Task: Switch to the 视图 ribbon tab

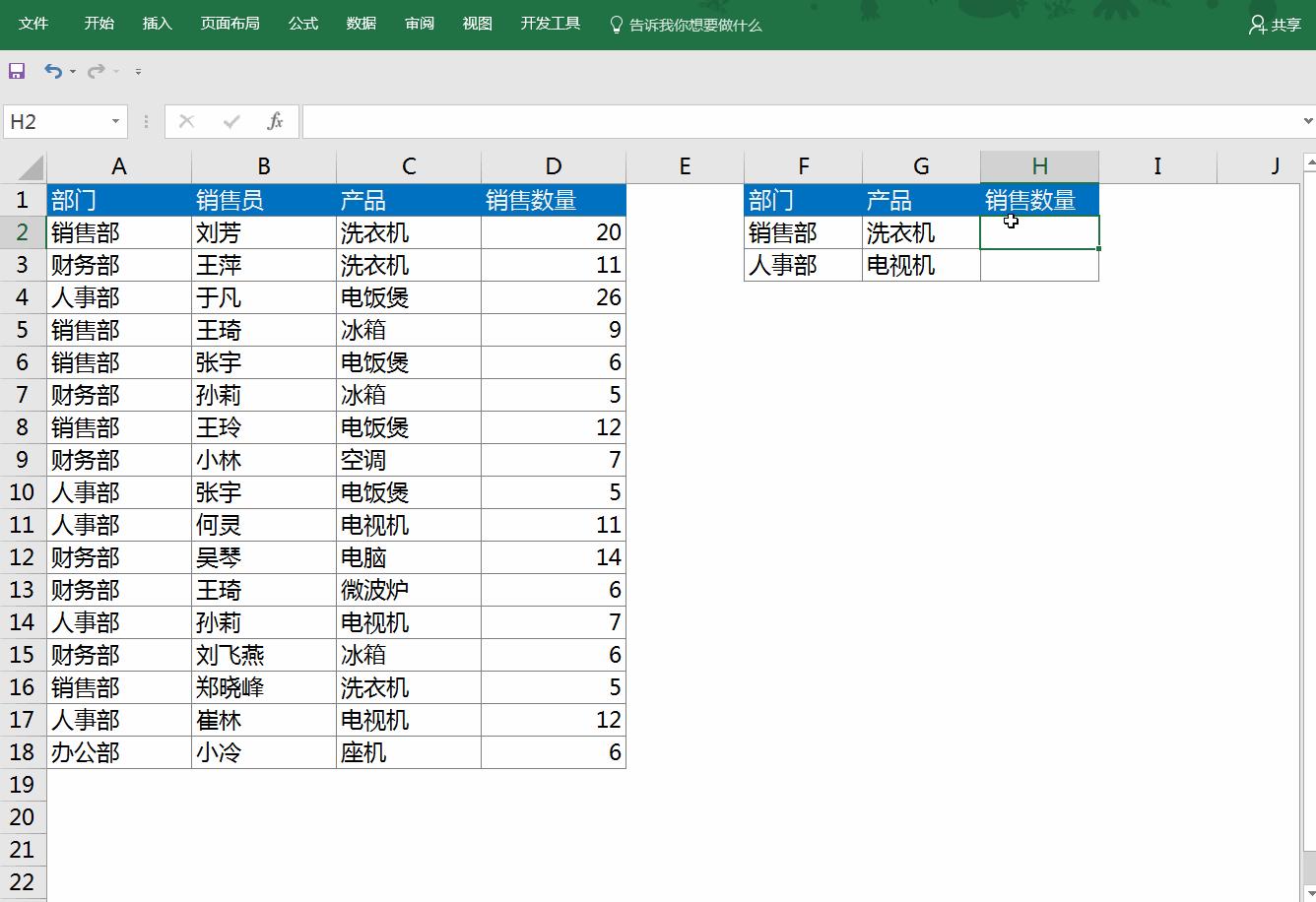Action: [477, 22]
